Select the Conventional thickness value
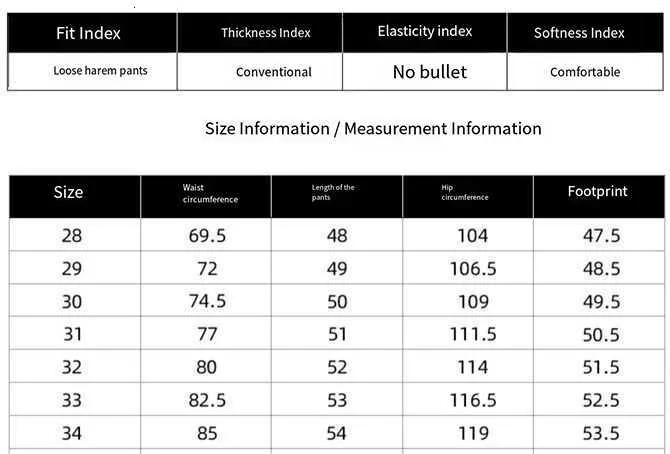The width and height of the screenshot is (670, 454). coord(273,72)
